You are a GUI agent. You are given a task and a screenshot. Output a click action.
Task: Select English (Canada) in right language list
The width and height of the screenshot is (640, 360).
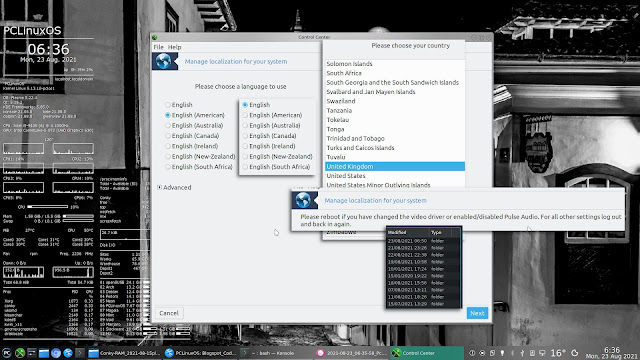click(245, 136)
